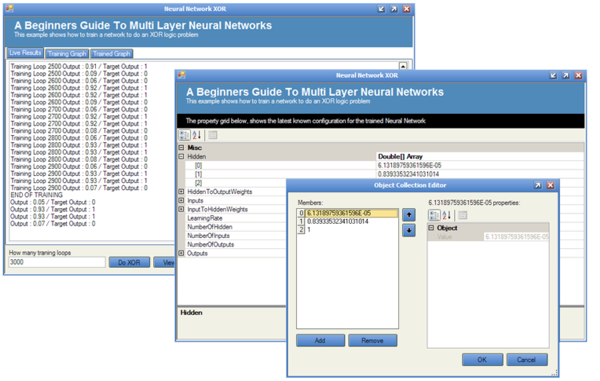The width and height of the screenshot is (600, 381).
Task: Collapse the Misc category
Action: [x=181, y=147]
